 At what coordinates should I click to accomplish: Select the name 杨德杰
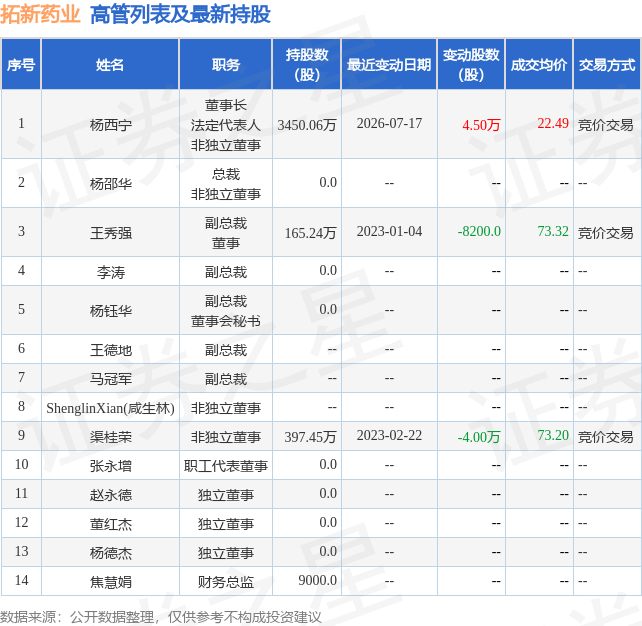[111, 553]
